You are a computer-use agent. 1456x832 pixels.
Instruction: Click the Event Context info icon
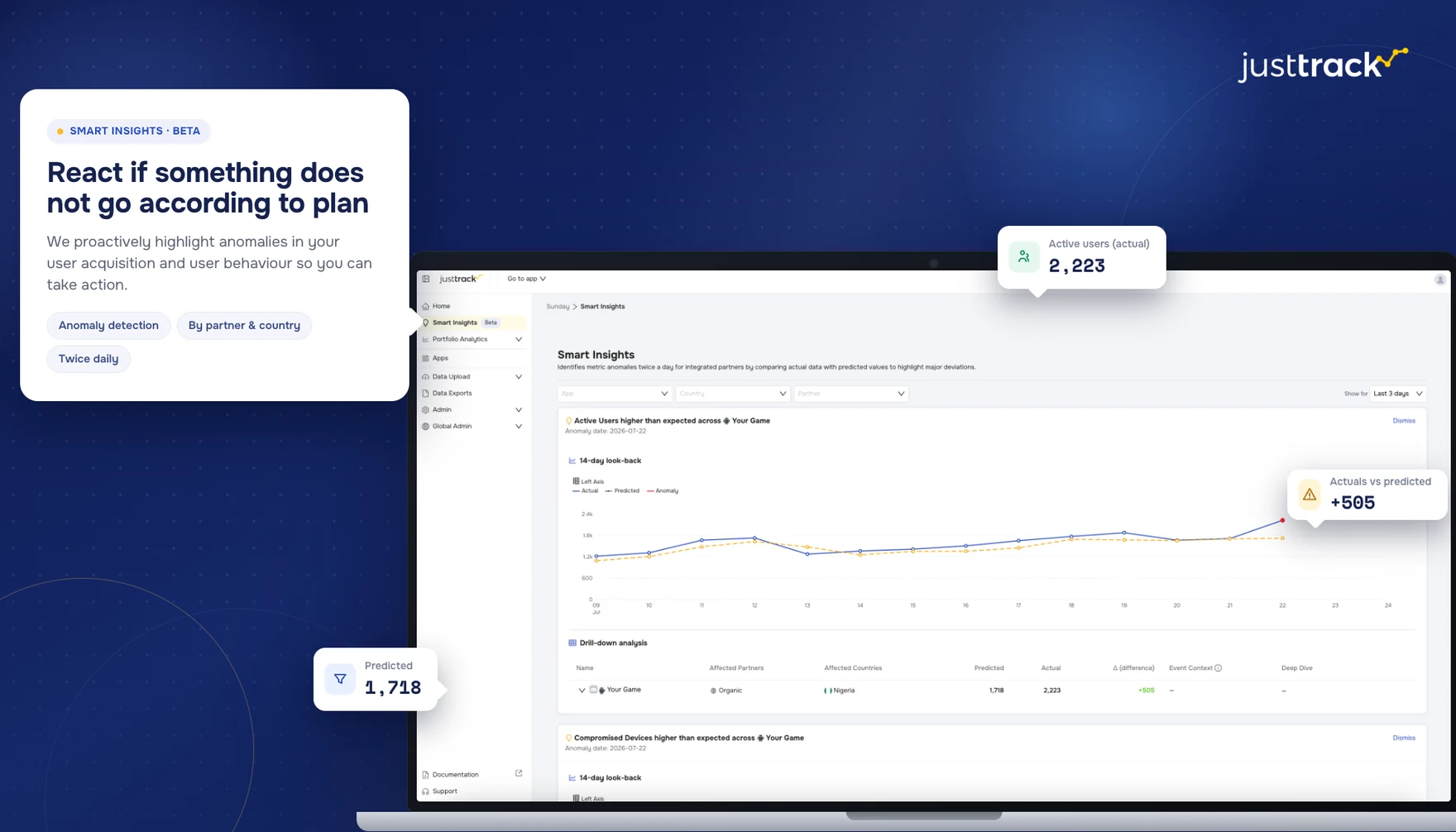coord(1218,667)
